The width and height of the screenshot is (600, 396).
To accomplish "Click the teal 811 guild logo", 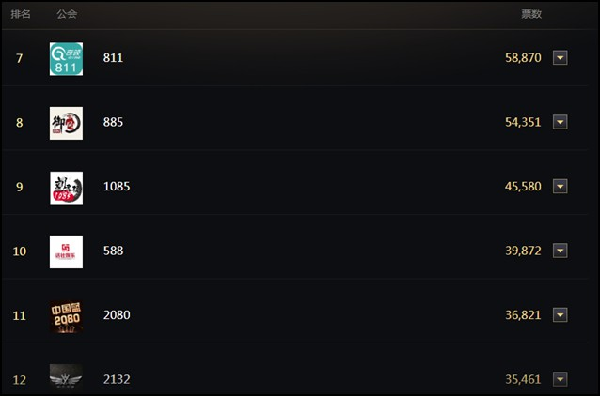I will [66, 59].
